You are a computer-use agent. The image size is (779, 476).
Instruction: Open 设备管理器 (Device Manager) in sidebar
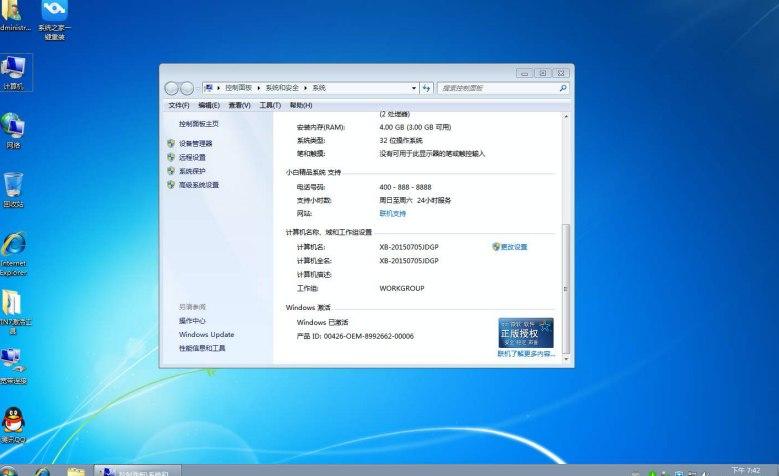[x=195, y=143]
